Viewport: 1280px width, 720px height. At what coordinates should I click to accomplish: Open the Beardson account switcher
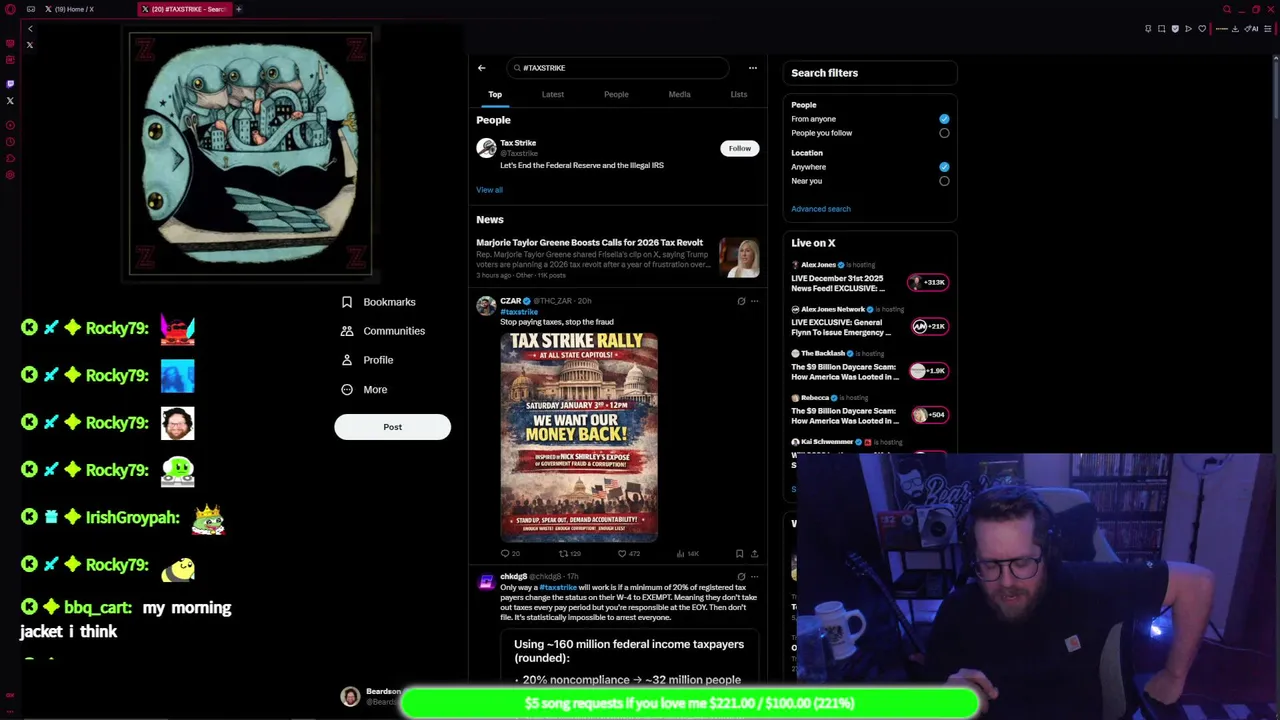coord(369,697)
